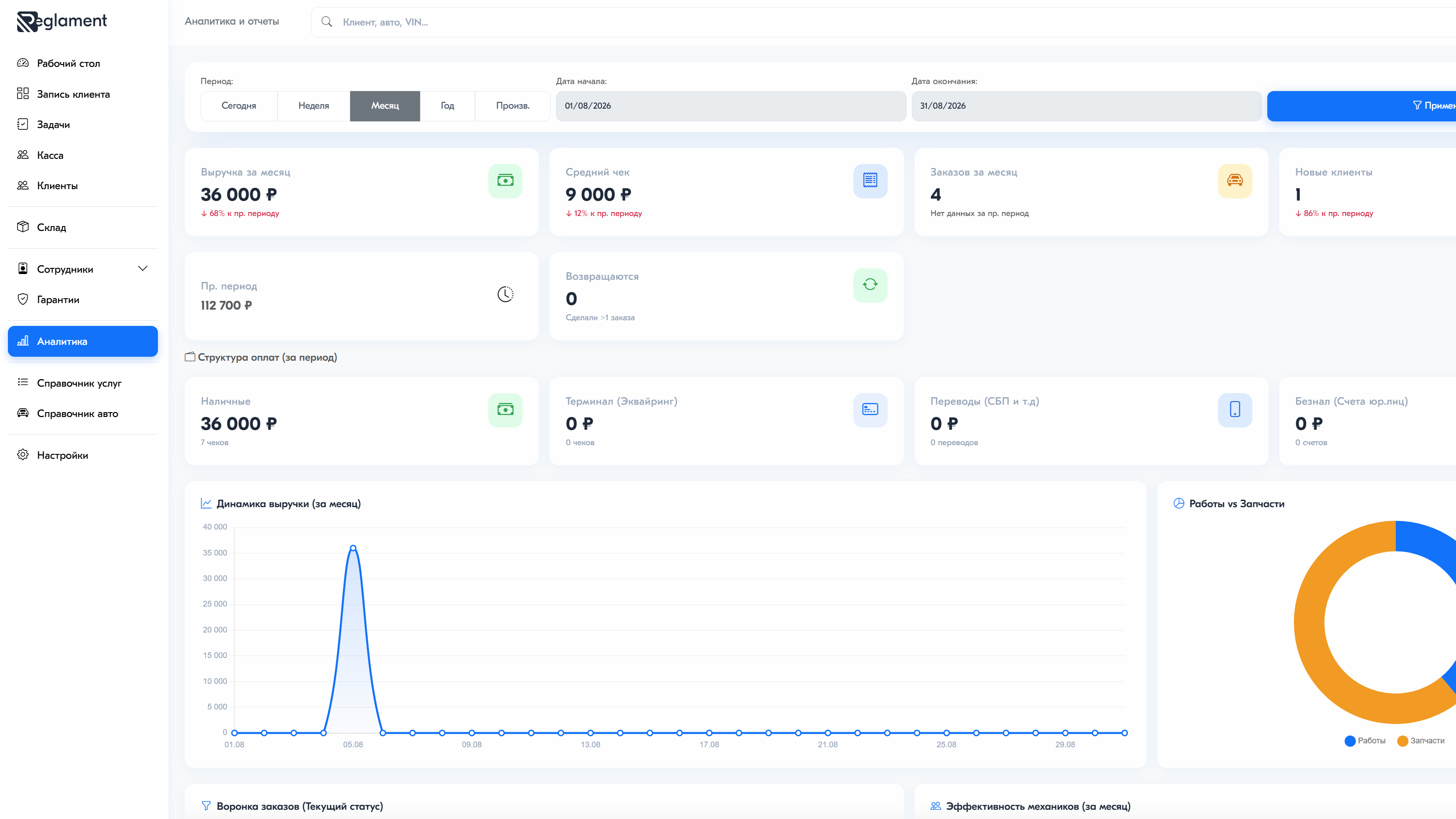1456x819 pixels.
Task: Click the Reglament logo
Action: [x=62, y=22]
